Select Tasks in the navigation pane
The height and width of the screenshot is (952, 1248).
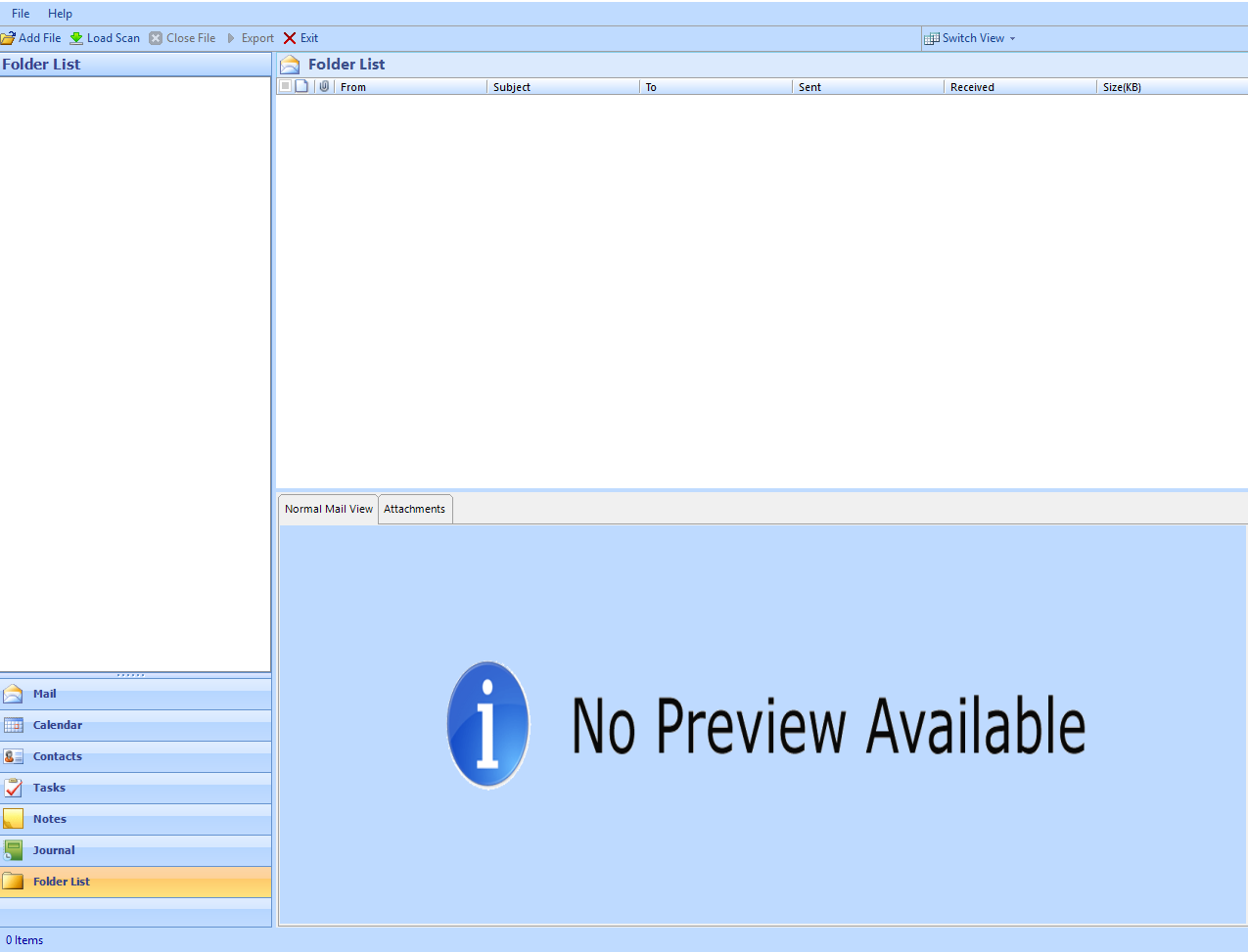[136, 788]
